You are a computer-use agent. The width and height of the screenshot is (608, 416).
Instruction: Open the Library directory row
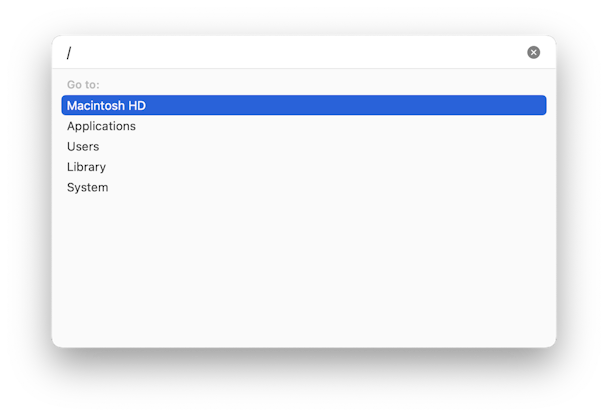[304, 167]
